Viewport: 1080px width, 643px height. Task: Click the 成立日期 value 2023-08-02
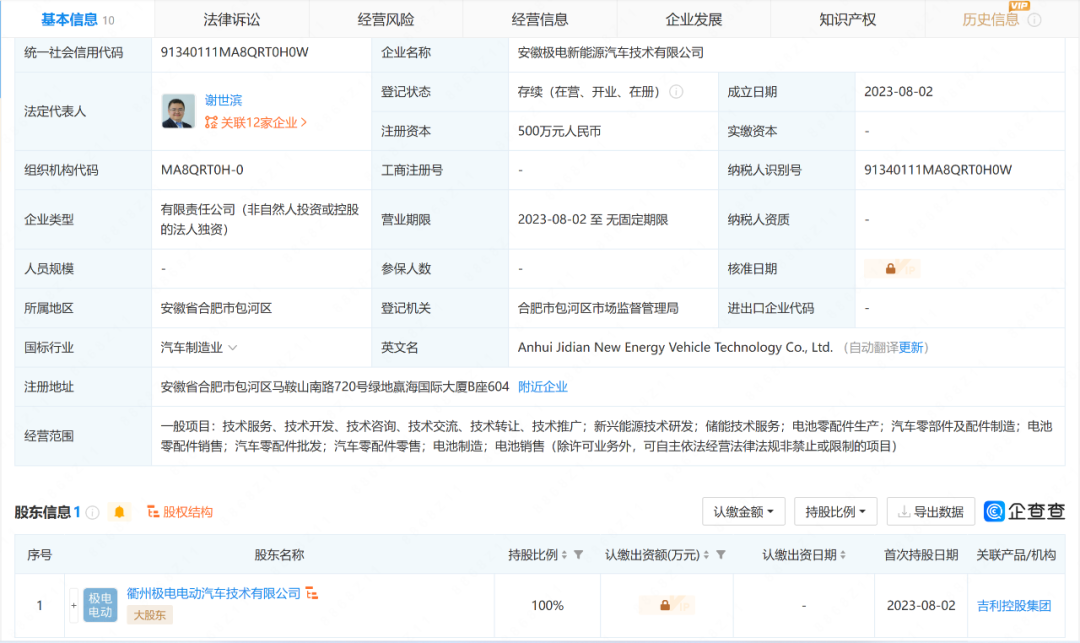(x=898, y=92)
